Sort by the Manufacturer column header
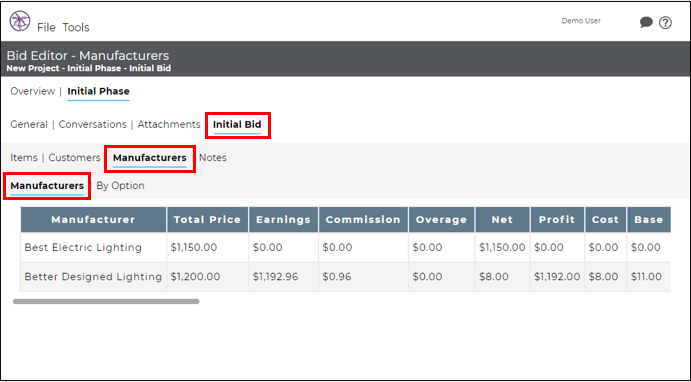 (93, 219)
